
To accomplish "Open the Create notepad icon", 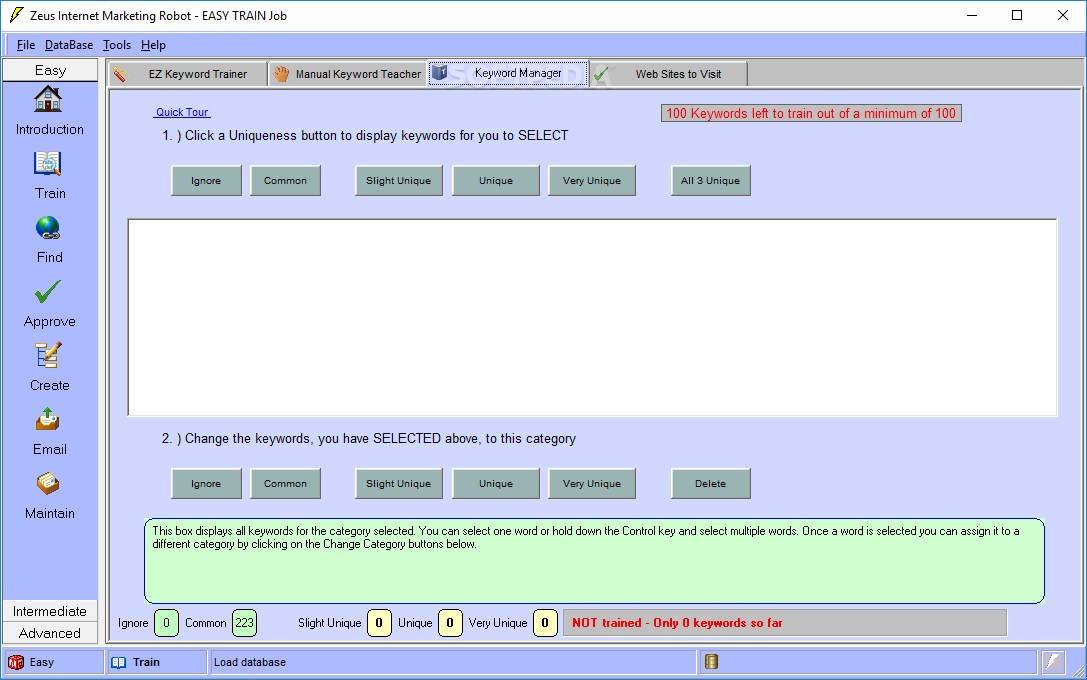I will [48, 356].
